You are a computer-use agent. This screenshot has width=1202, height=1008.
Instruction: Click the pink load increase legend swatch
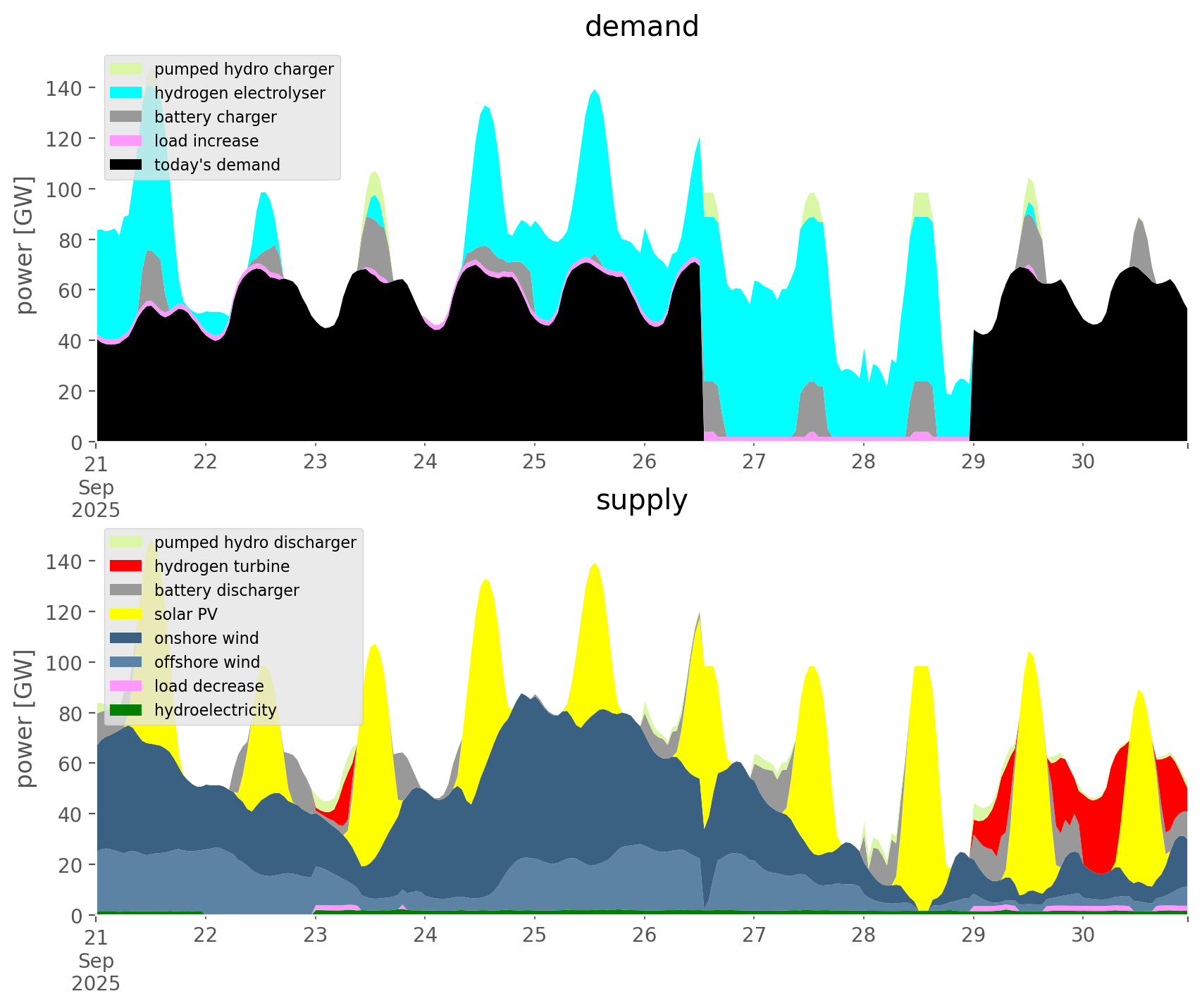127,141
